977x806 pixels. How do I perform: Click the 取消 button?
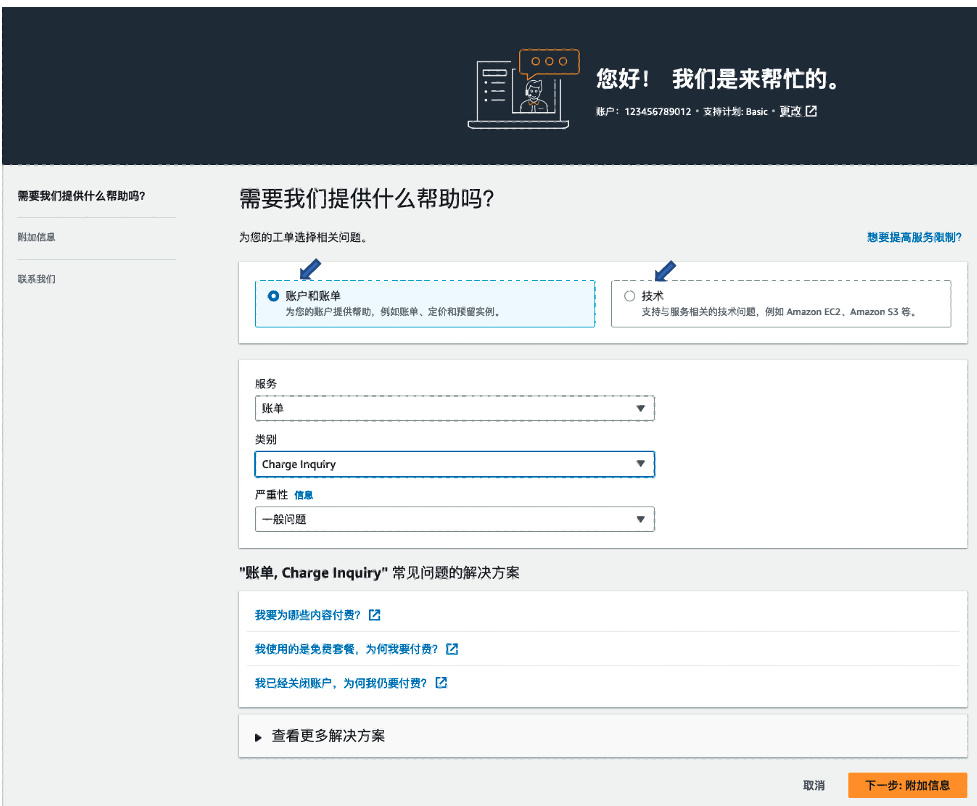[x=812, y=786]
